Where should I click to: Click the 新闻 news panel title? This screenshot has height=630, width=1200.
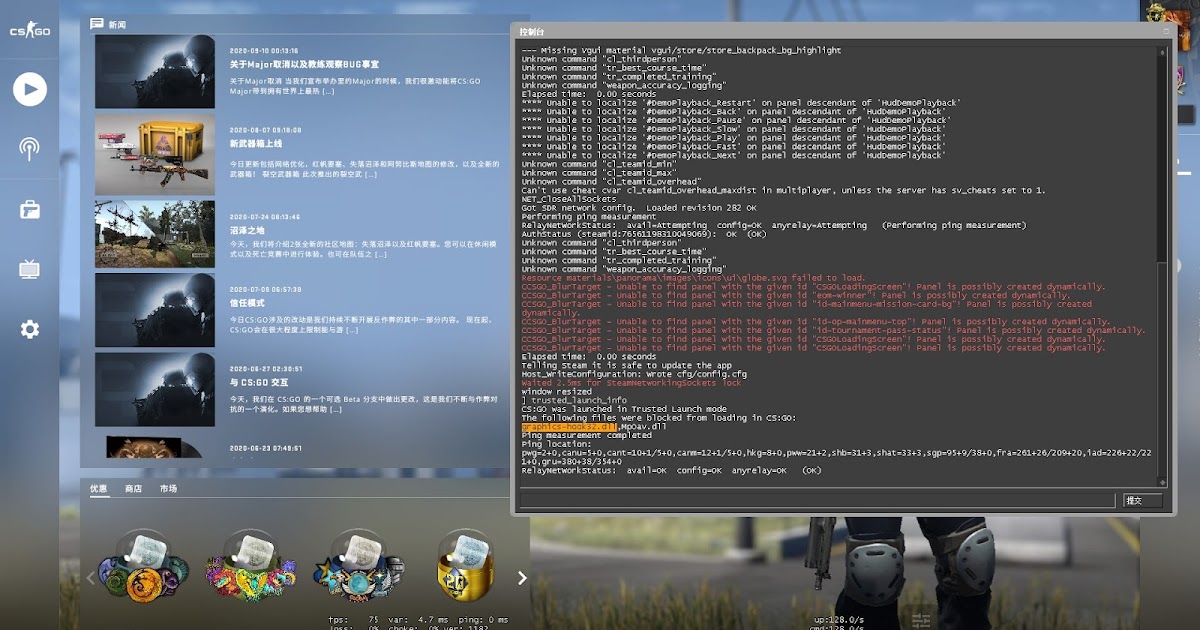pyautogui.click(x=117, y=23)
